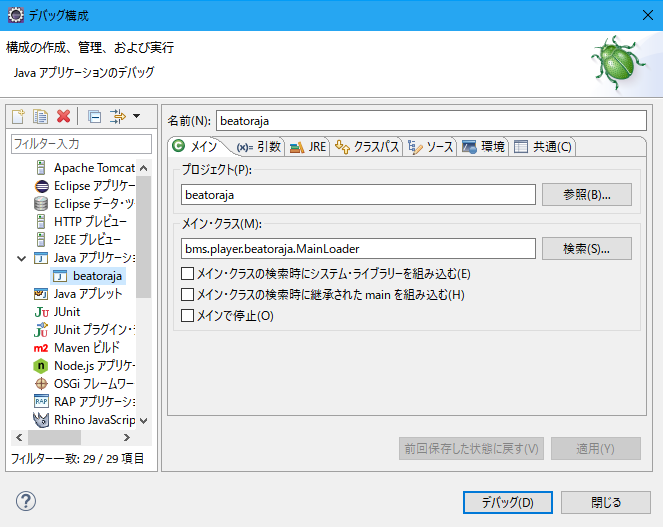Click the 名前(N) name field
Image resolution: width=663 pixels, height=527 pixels.
point(431,121)
